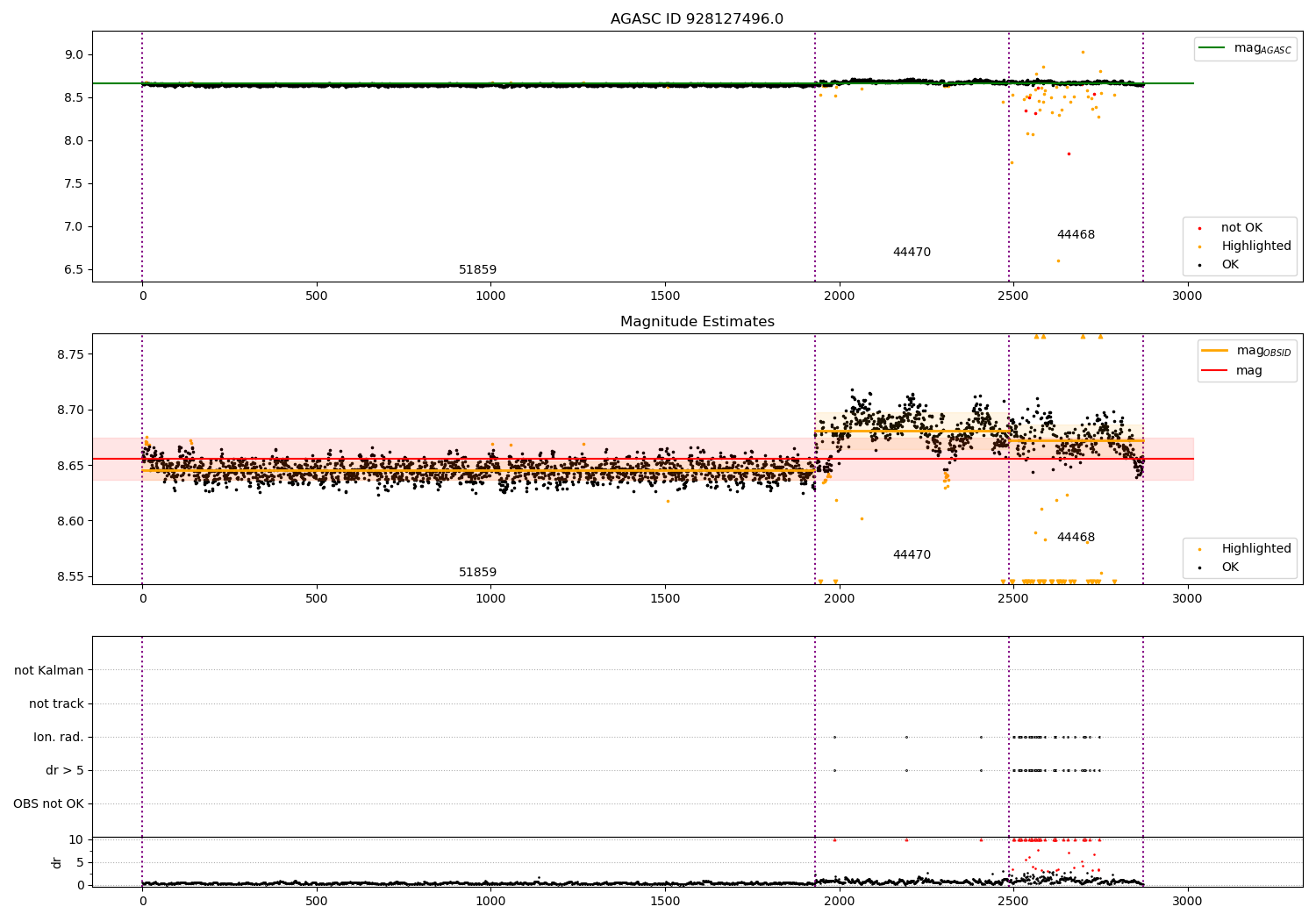The height and width of the screenshot is (921, 1316).
Task: Click x-axis tick 2500 in Magnitude Estimates plot
Action: click(1013, 598)
